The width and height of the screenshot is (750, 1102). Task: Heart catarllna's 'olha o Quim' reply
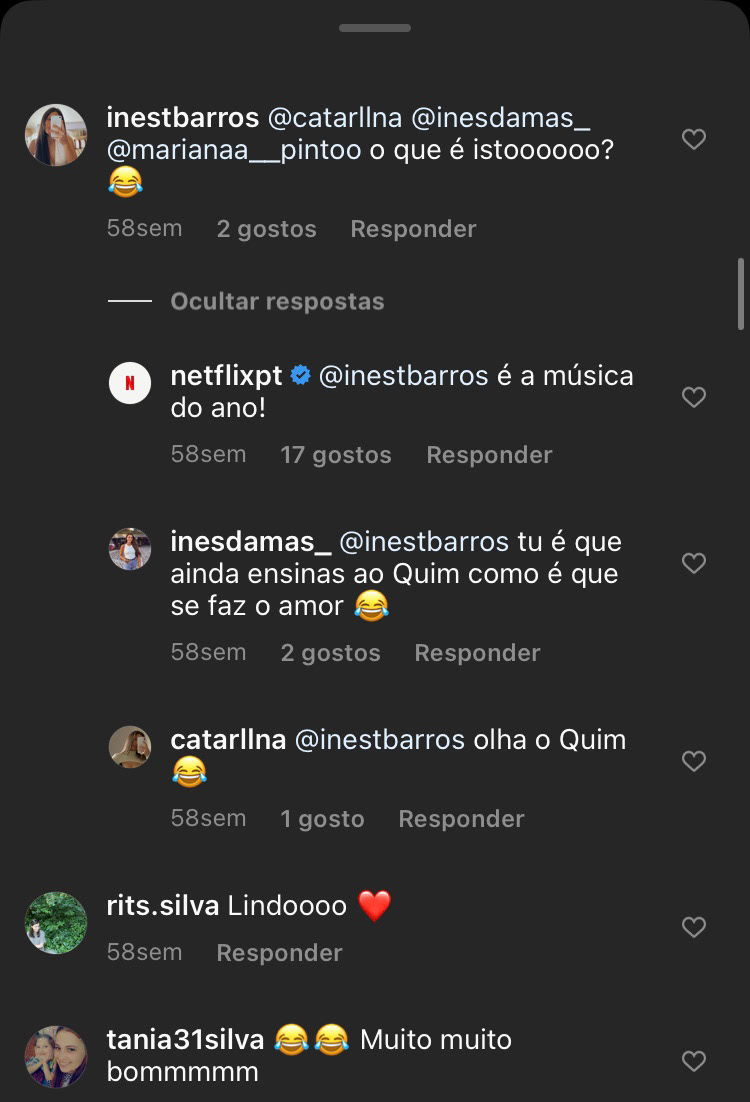point(694,761)
